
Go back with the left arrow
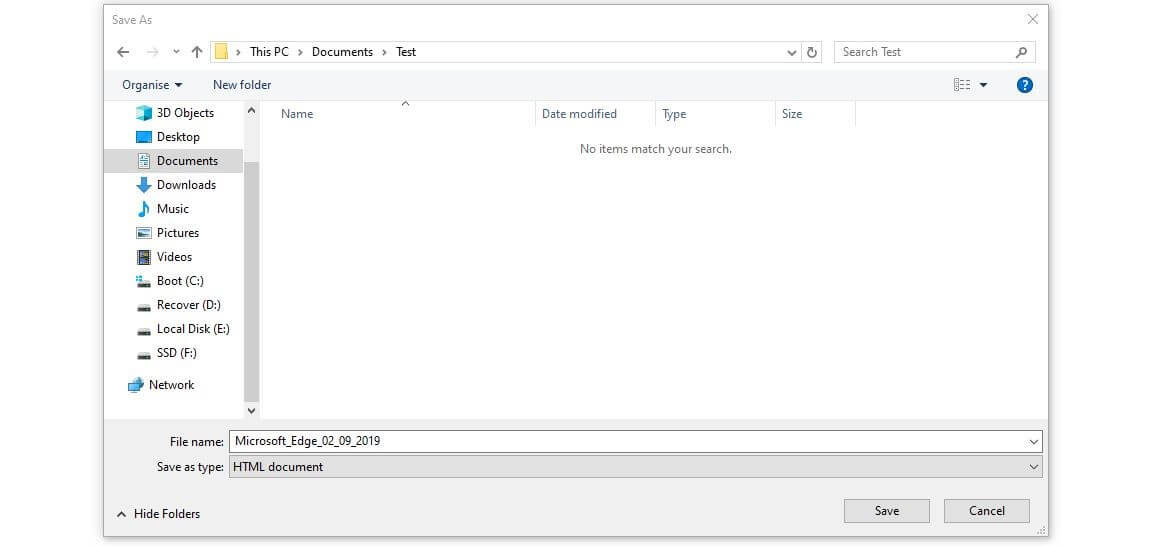(x=123, y=52)
